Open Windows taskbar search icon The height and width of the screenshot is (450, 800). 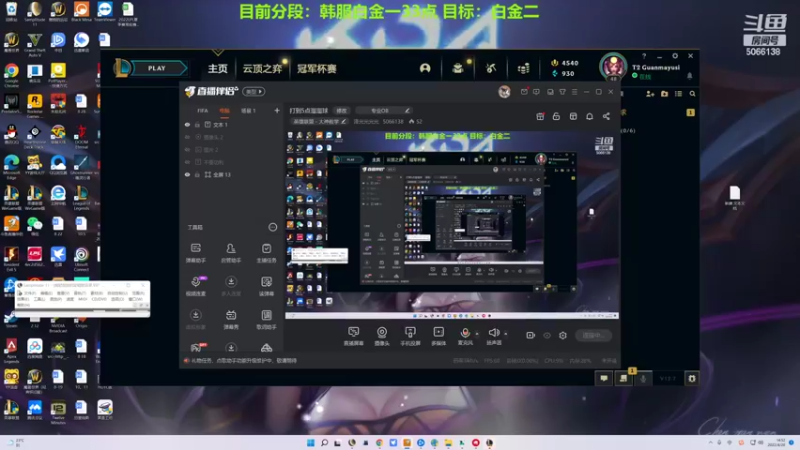(x=324, y=442)
